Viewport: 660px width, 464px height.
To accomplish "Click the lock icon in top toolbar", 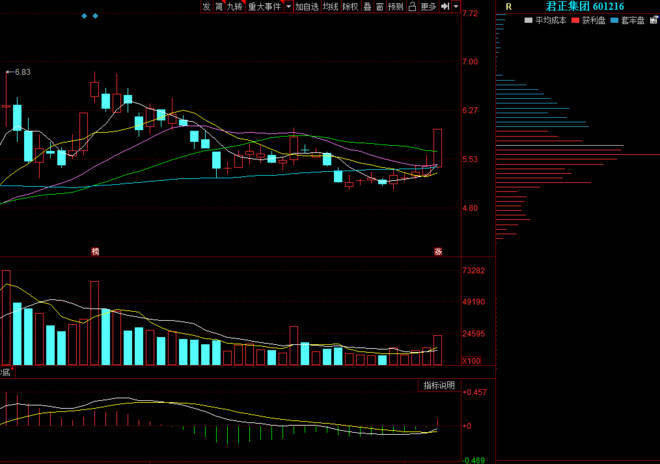I will coord(412,6).
